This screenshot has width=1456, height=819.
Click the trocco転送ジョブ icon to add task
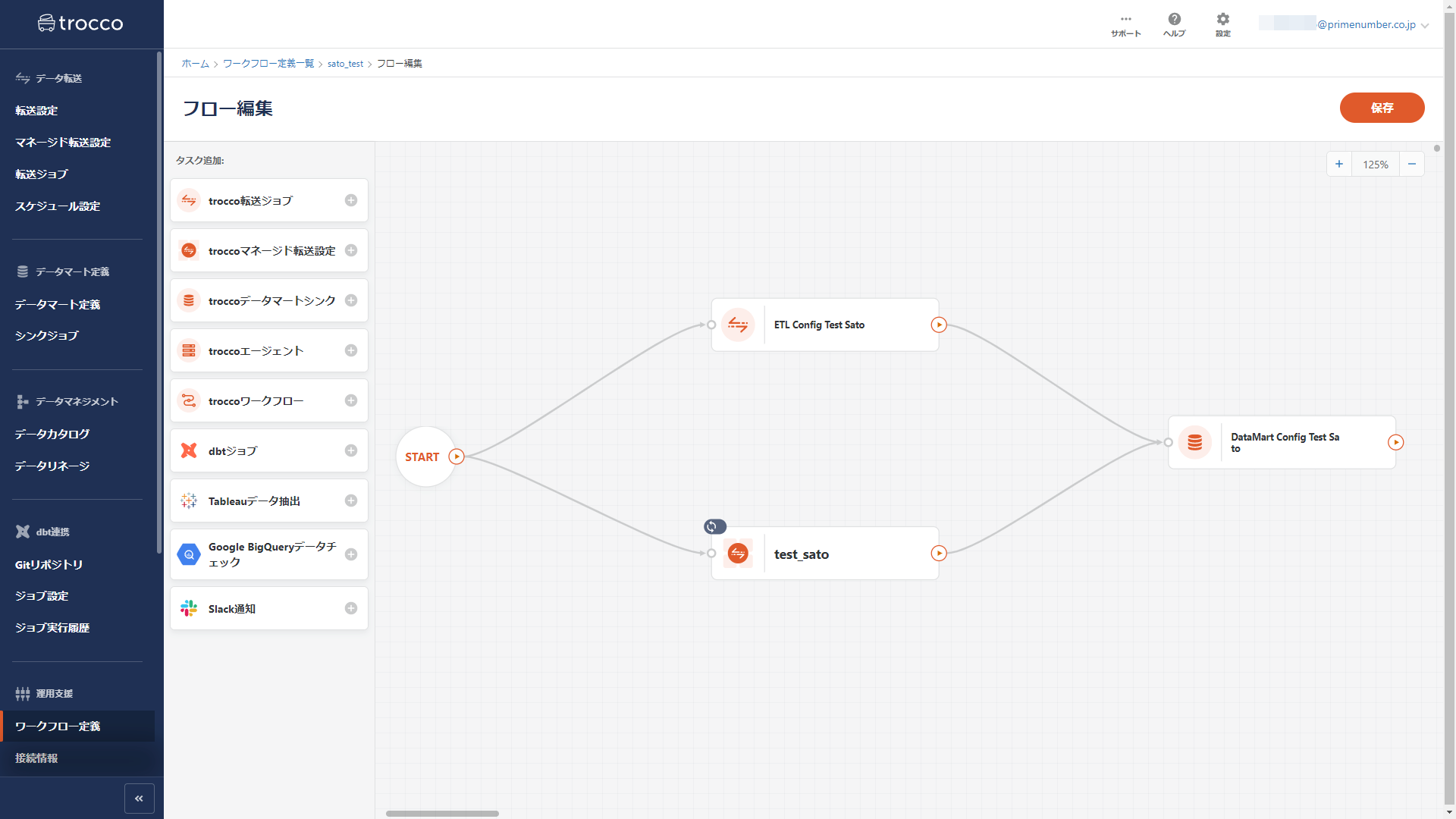coord(350,200)
